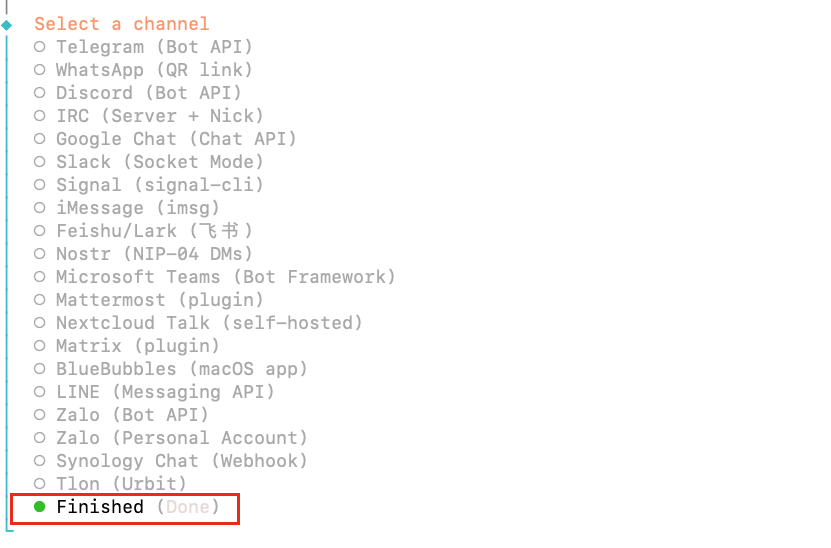Screen dimensions: 831x548
Task: Select BlueBubbles (macOS app) option
Action: point(181,369)
